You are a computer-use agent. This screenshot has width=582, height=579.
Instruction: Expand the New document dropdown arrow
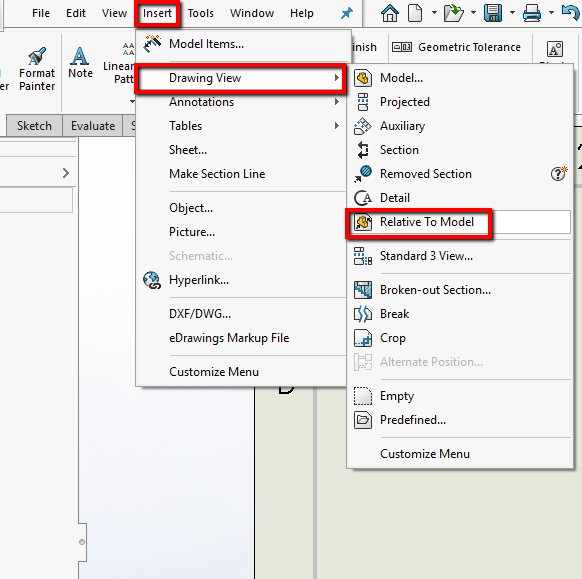(x=434, y=13)
